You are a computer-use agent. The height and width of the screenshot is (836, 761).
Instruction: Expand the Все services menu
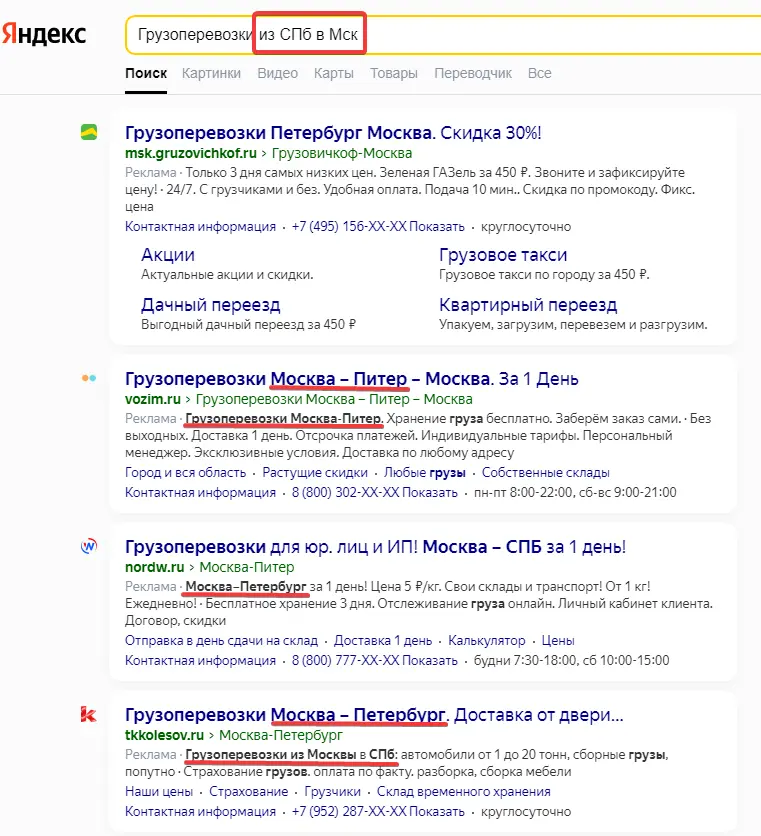click(539, 73)
